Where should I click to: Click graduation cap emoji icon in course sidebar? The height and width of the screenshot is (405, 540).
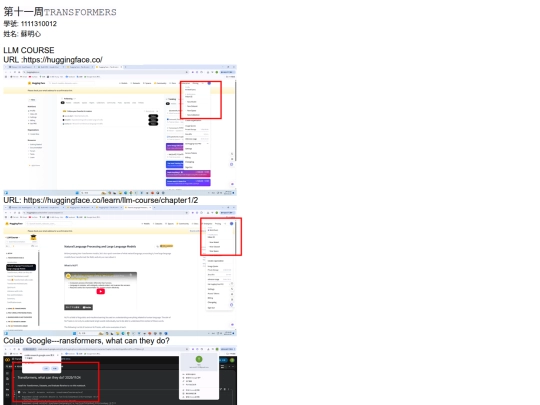coord(33,237)
